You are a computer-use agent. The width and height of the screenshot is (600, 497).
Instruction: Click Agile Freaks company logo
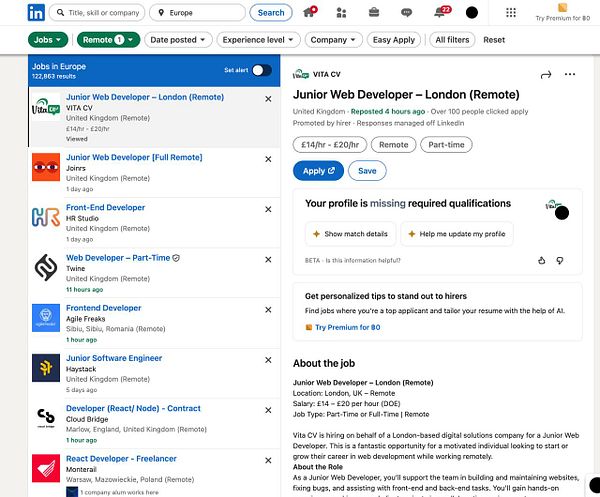point(46,318)
